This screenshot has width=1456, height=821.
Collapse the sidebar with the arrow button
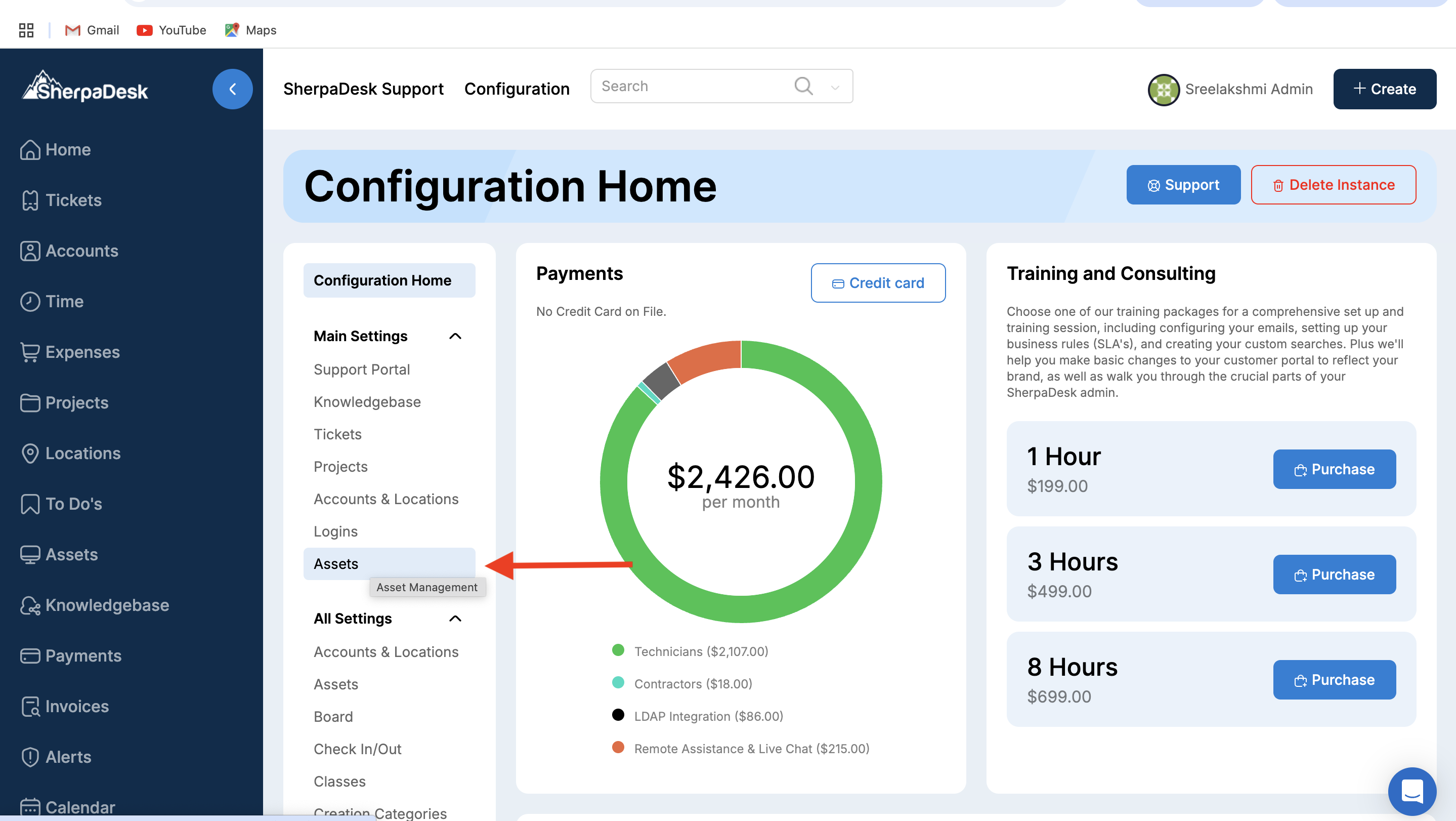(x=232, y=89)
